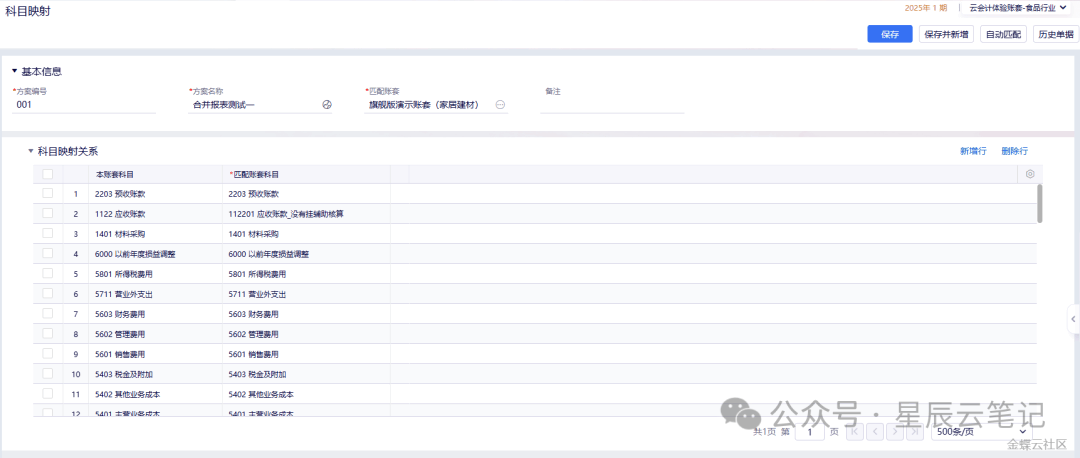Image resolution: width=1080 pixels, height=458 pixels.
Task: Click the globe icon beside 方案名称 field
Action: tap(326, 105)
